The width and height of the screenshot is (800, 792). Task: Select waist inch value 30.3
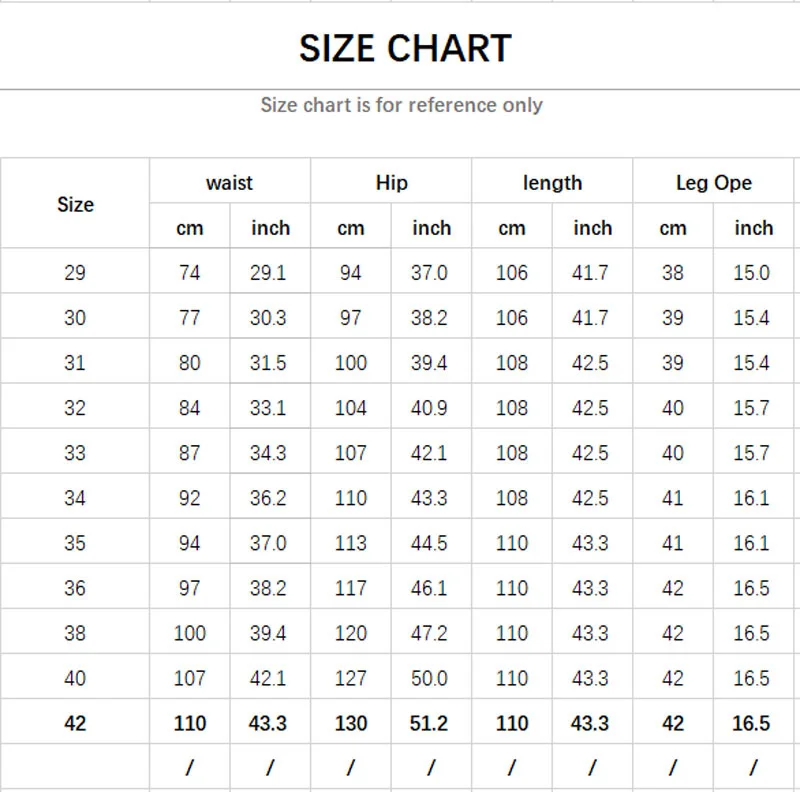click(x=268, y=318)
